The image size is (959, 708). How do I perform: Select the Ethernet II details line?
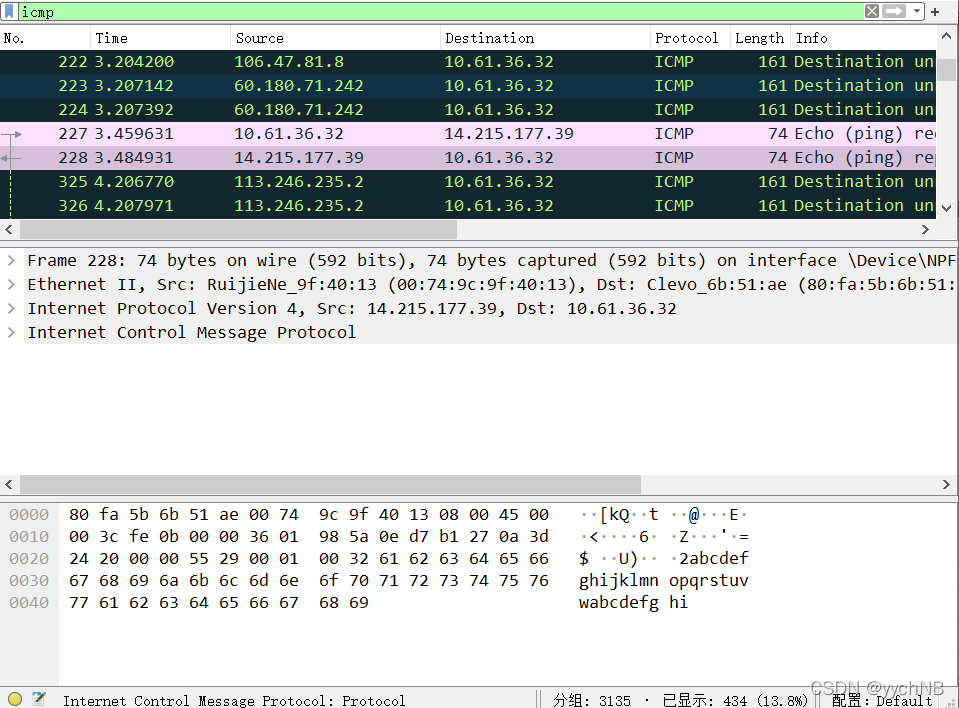(491, 284)
